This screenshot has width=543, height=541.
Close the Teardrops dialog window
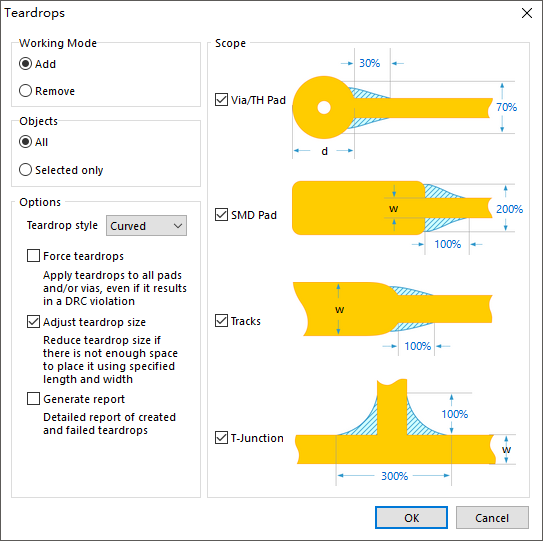[x=527, y=13]
